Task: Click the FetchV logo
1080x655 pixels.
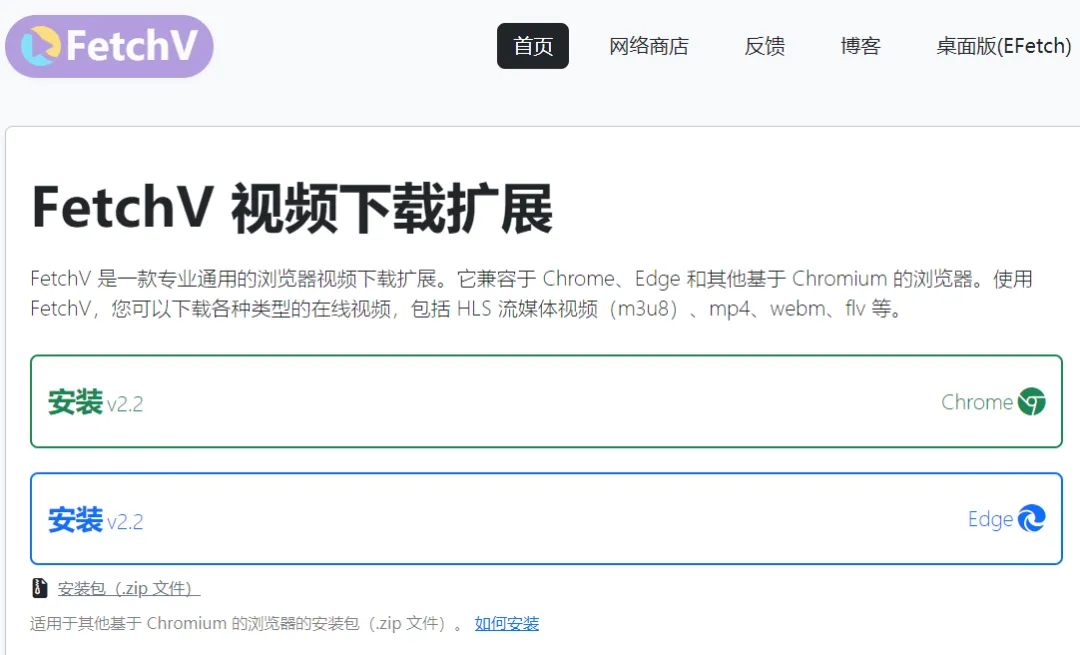Action: click(110, 46)
